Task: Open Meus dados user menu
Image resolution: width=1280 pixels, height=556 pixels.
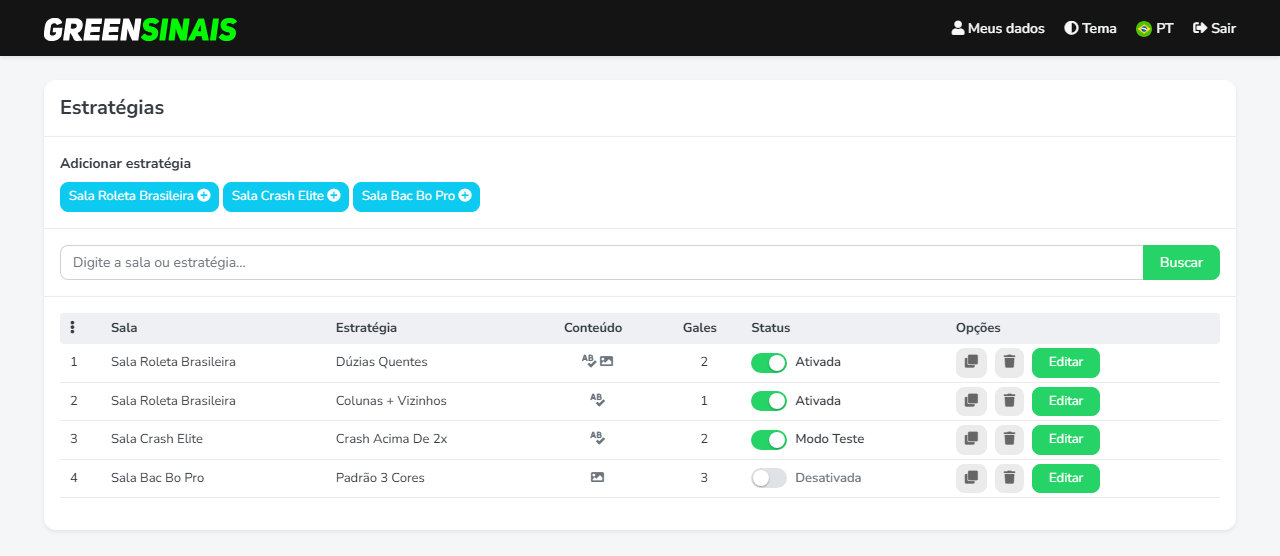Action: pyautogui.click(x=998, y=28)
